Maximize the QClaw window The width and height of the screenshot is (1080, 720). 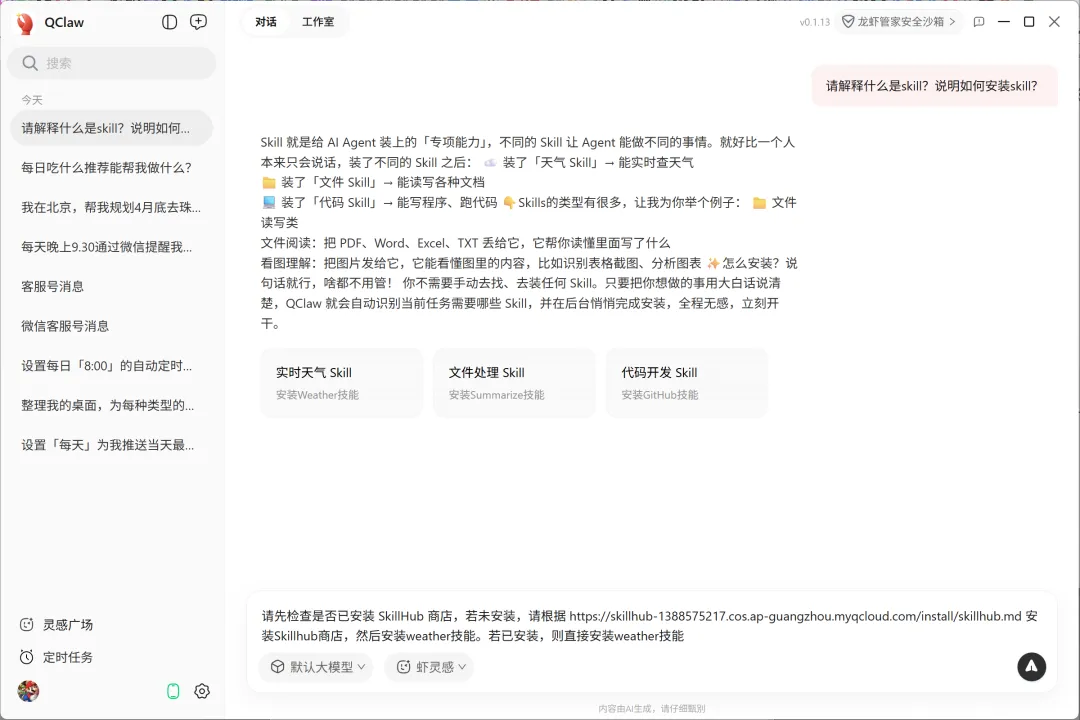pos(1029,22)
